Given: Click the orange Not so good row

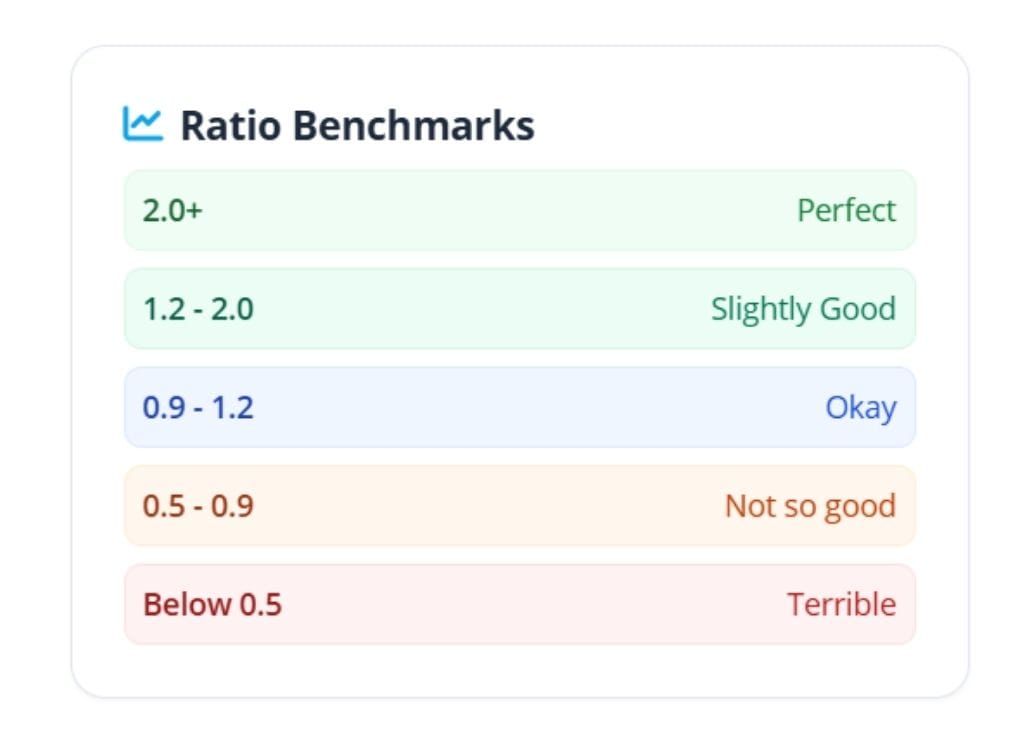Looking at the screenshot, I should pyautogui.click(x=519, y=506).
